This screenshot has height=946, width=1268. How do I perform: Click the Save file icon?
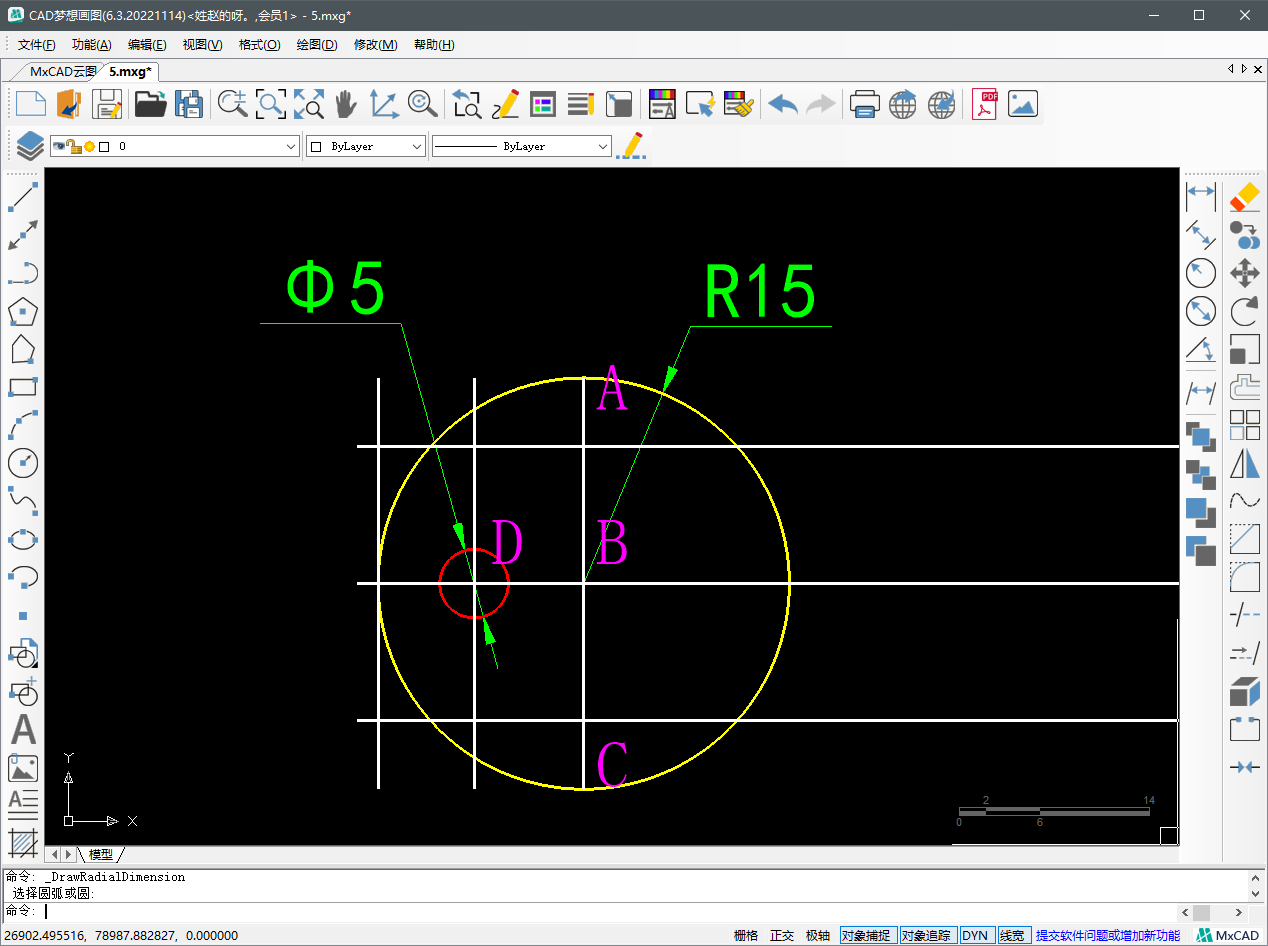click(107, 104)
